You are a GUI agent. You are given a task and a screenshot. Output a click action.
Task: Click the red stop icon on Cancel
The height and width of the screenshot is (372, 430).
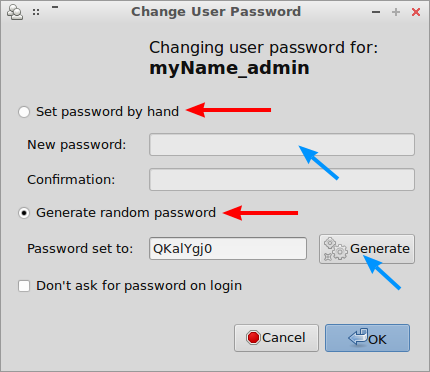(253, 338)
